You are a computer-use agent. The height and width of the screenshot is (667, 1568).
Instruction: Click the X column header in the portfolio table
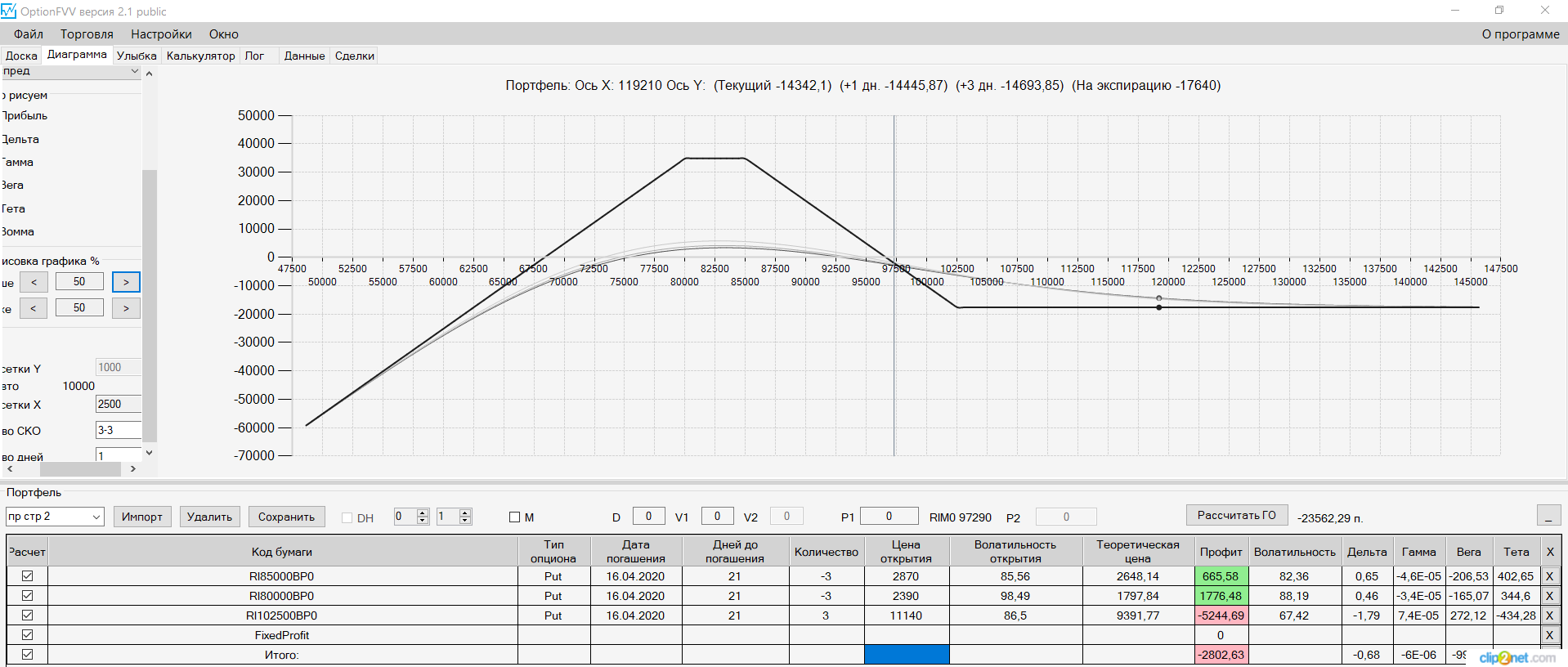1550,552
